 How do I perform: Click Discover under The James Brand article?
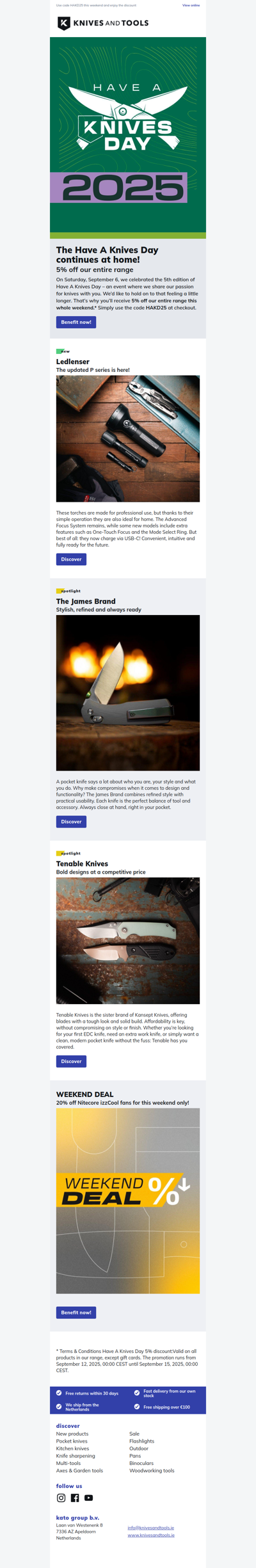pos(71,821)
